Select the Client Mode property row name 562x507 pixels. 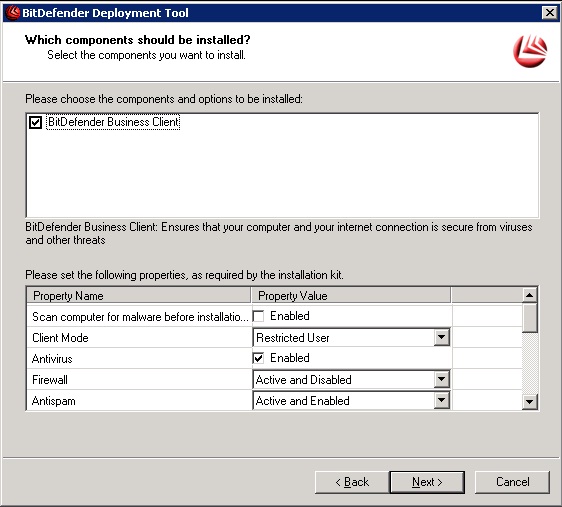[60, 338]
